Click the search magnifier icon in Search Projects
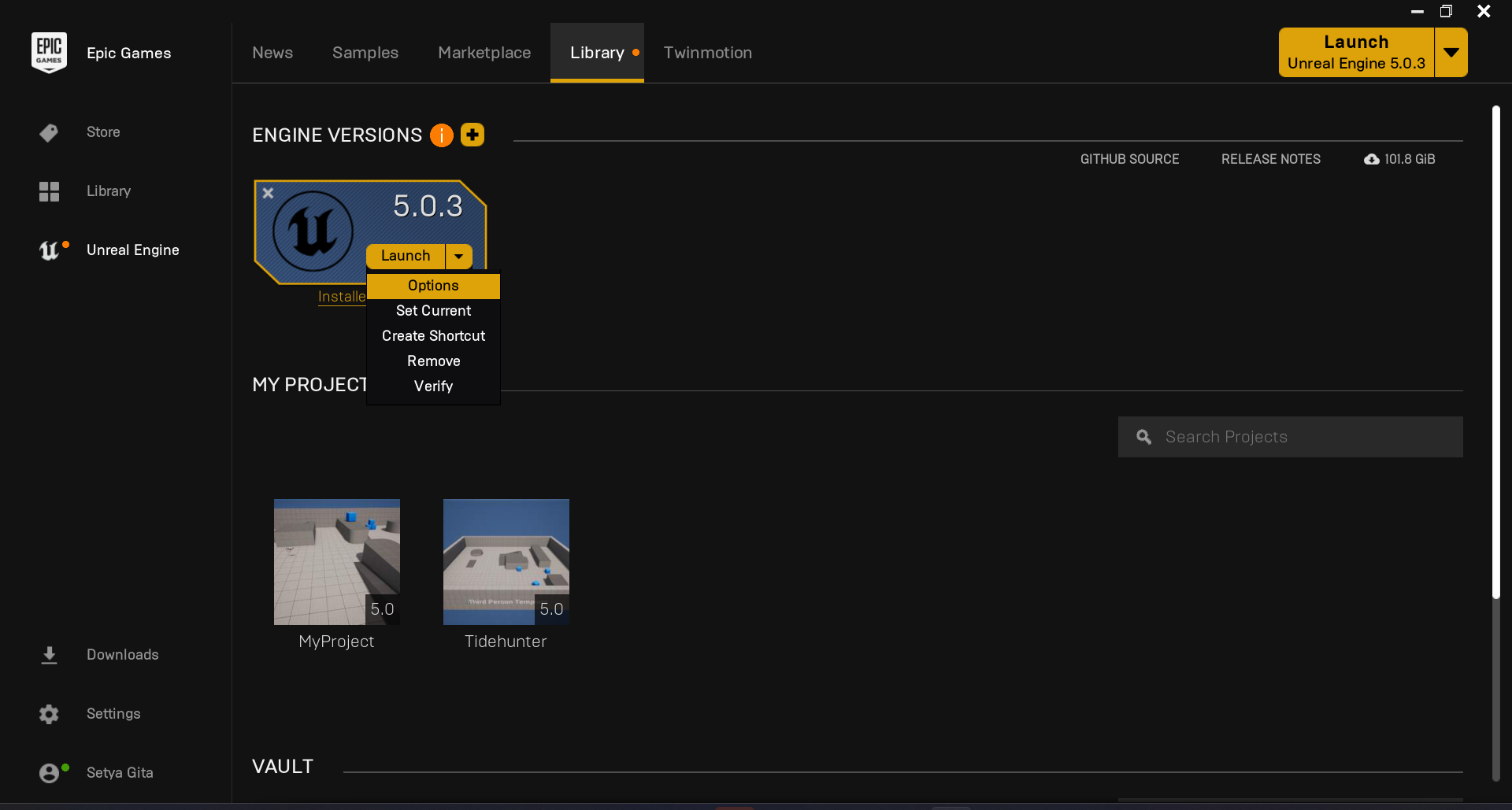Image resolution: width=1512 pixels, height=810 pixels. point(1144,437)
